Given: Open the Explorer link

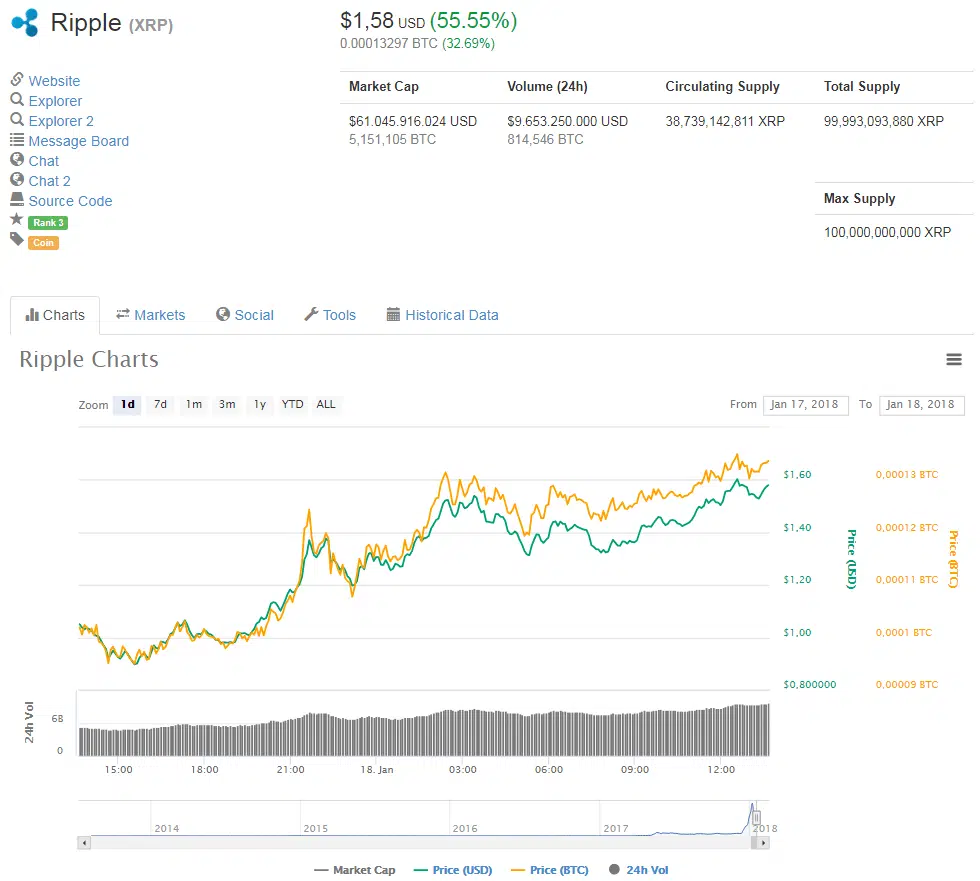Looking at the screenshot, I should point(55,101).
